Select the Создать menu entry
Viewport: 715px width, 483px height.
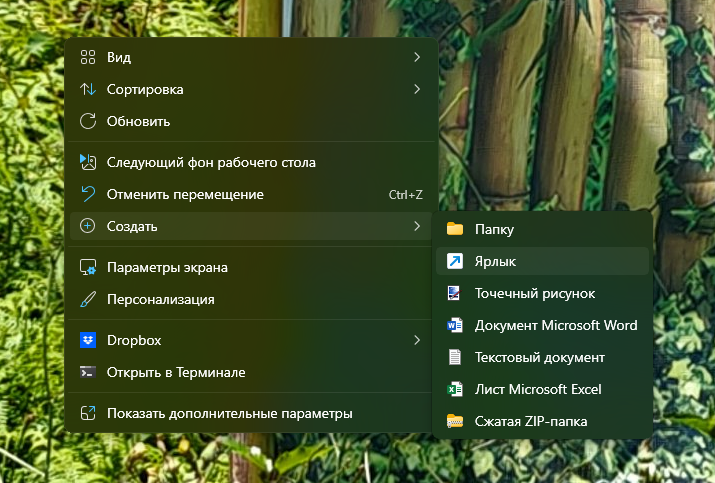click(251, 226)
